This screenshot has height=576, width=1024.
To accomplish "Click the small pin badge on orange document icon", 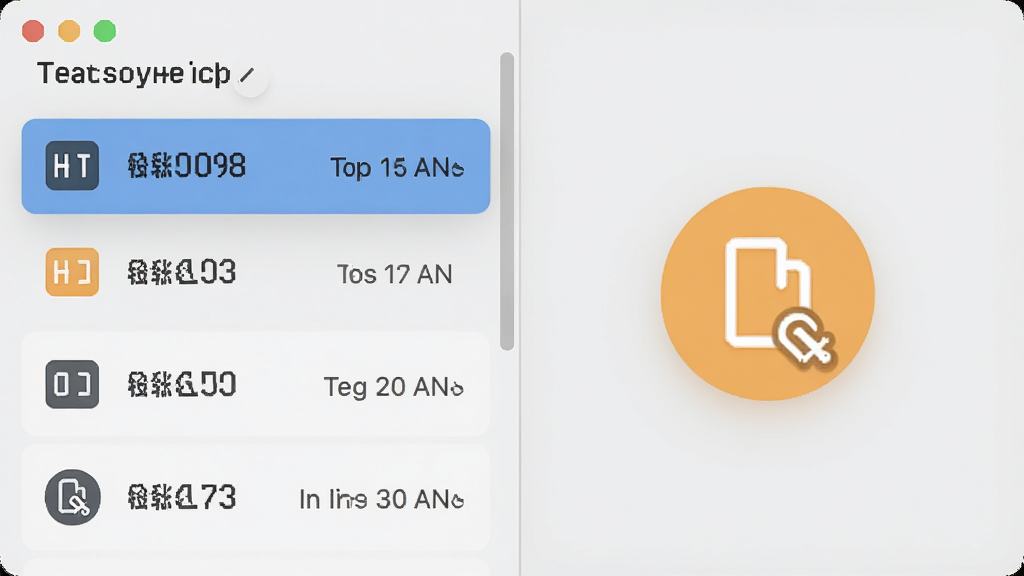I will click(x=804, y=337).
